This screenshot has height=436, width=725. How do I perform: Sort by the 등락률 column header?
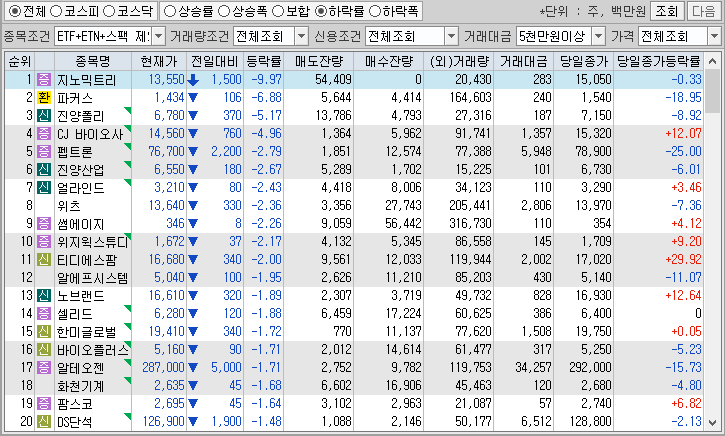click(264, 61)
